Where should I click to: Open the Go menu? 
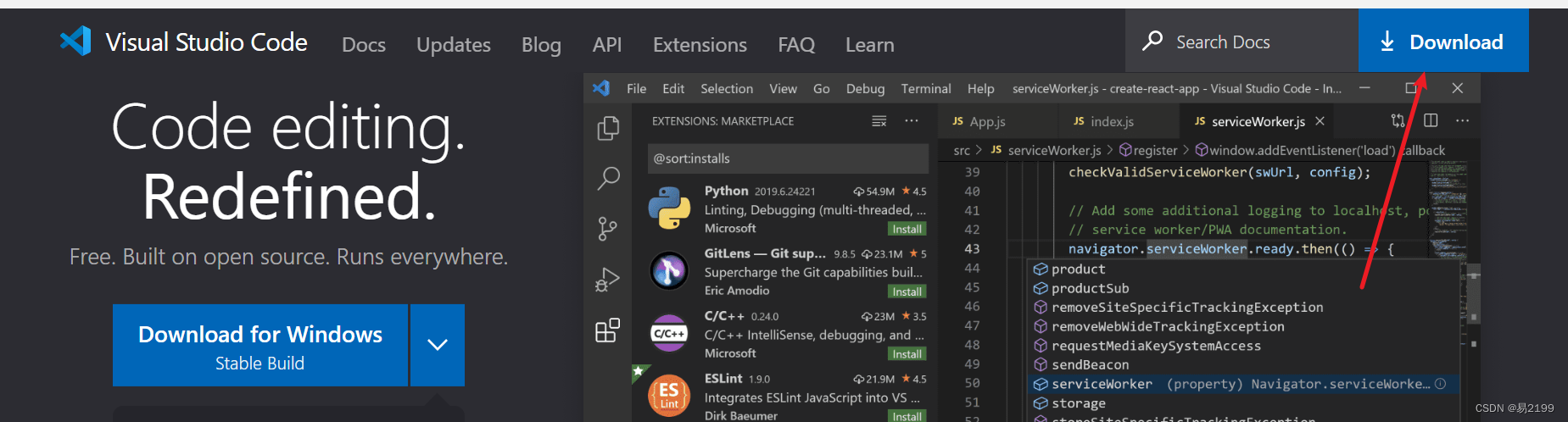(x=822, y=88)
